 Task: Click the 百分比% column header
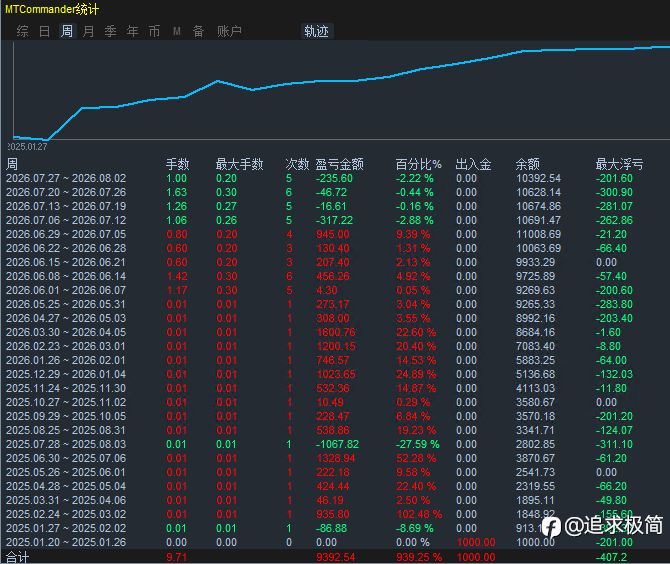click(418, 164)
